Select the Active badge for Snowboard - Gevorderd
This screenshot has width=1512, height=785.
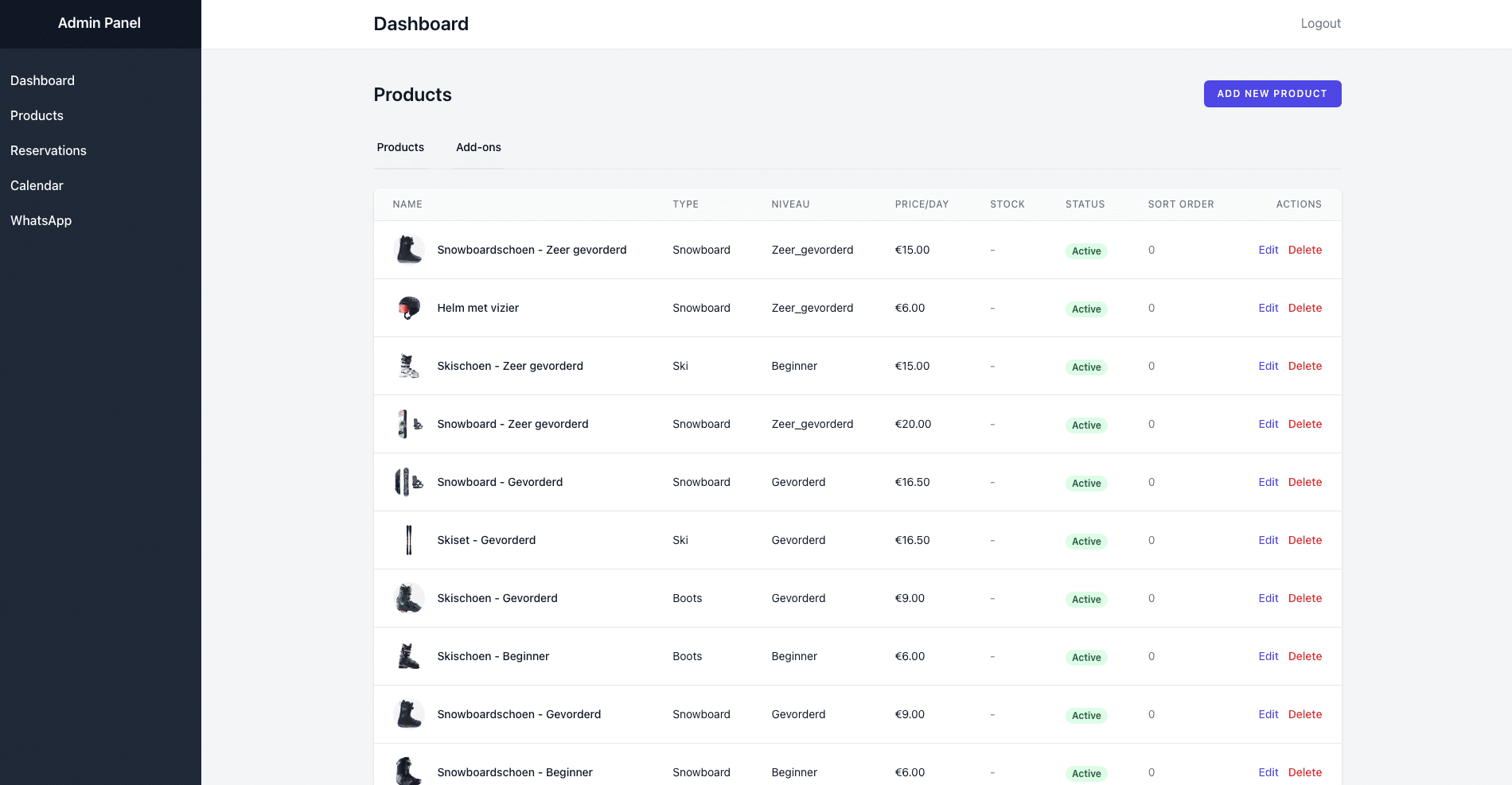1086,484
